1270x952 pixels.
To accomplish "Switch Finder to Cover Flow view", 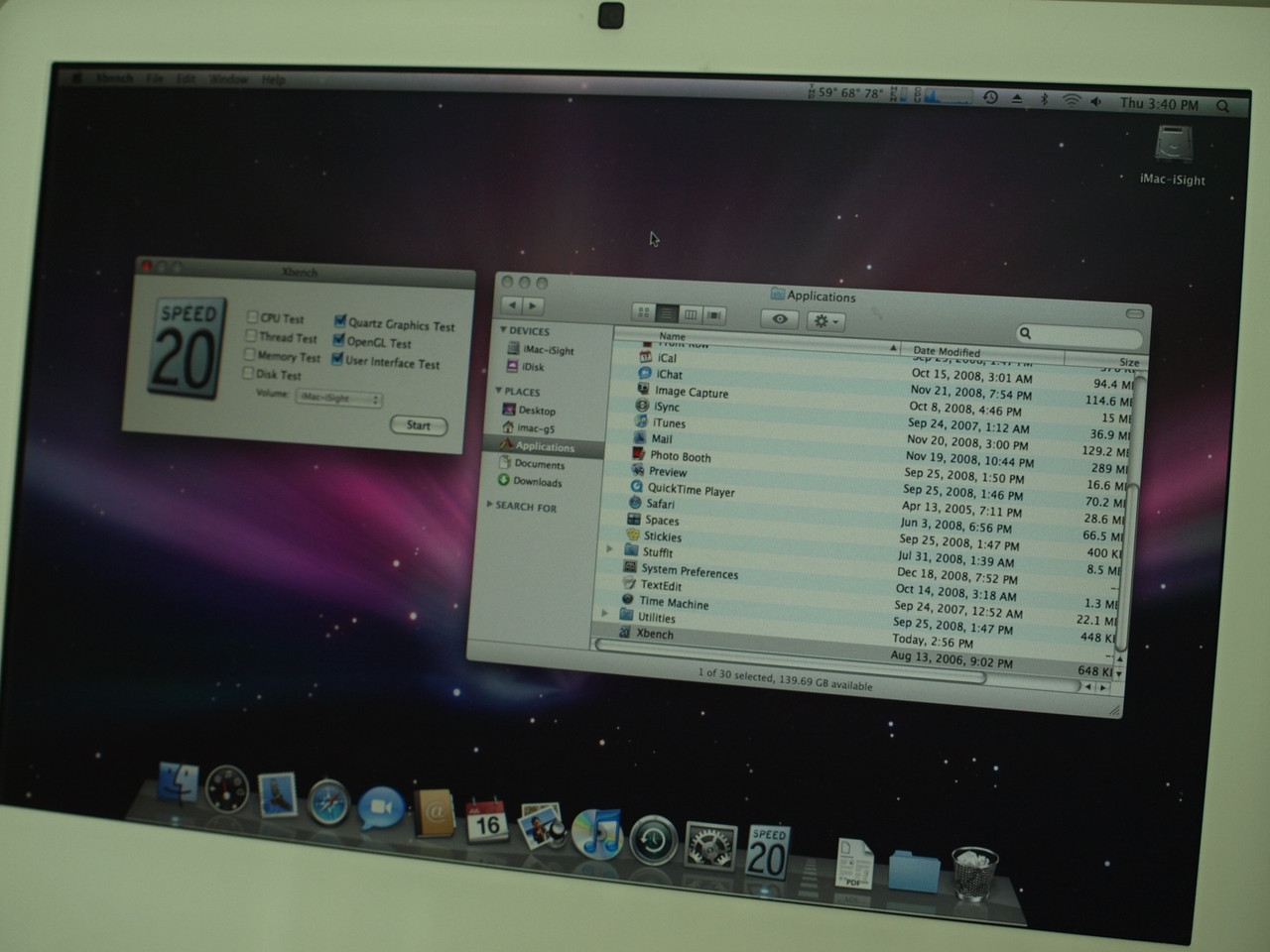I will point(713,315).
